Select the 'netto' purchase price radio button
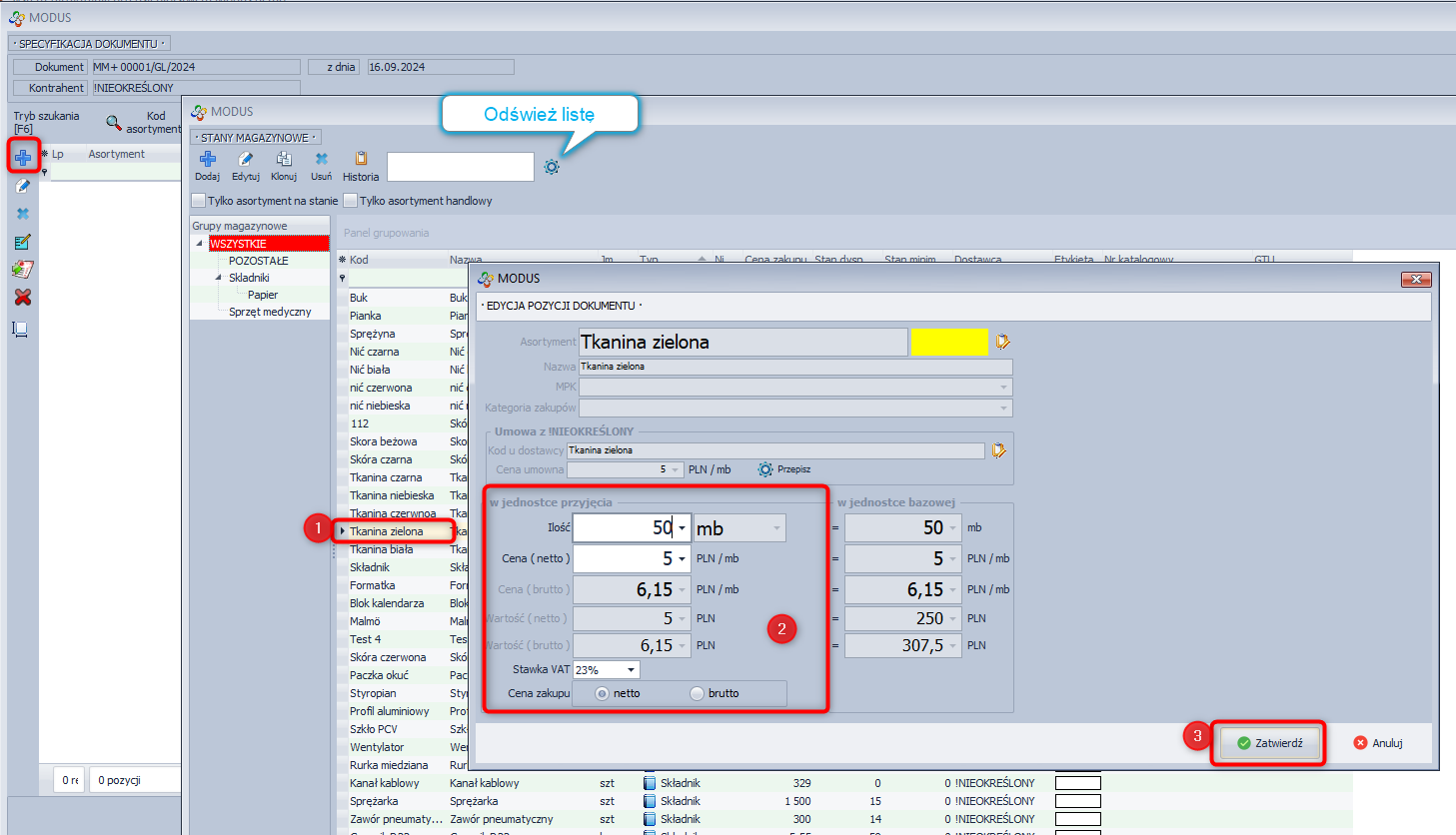Viewport: 1456px width, 835px height. [x=602, y=693]
